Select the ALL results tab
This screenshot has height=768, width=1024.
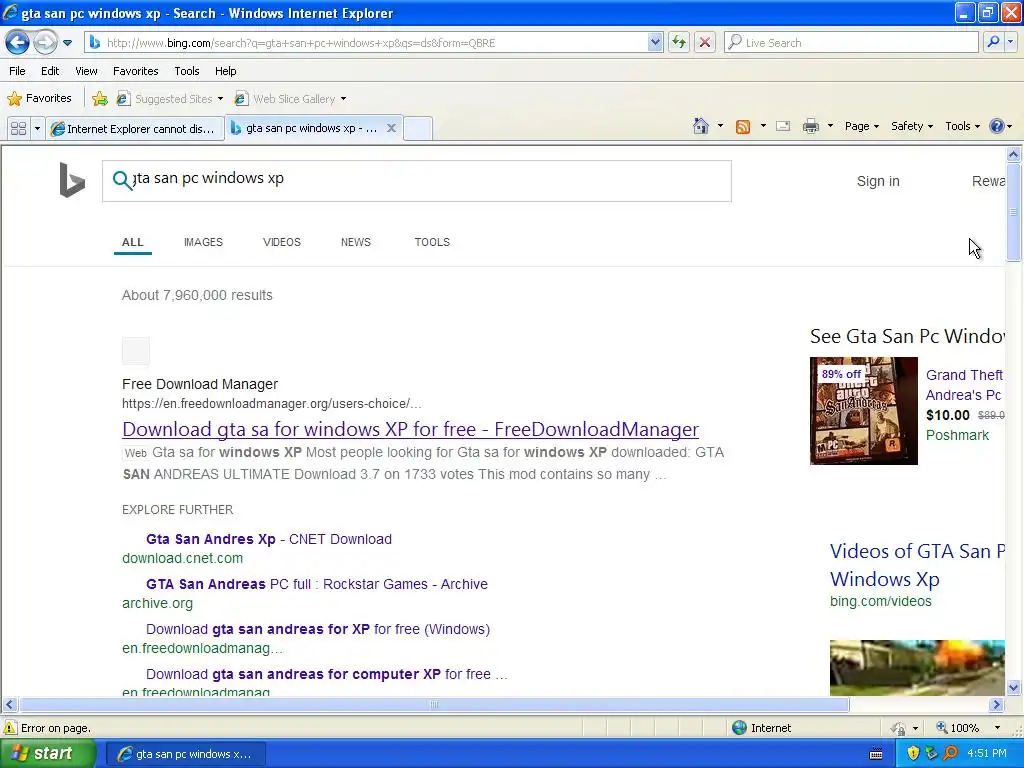tap(133, 242)
